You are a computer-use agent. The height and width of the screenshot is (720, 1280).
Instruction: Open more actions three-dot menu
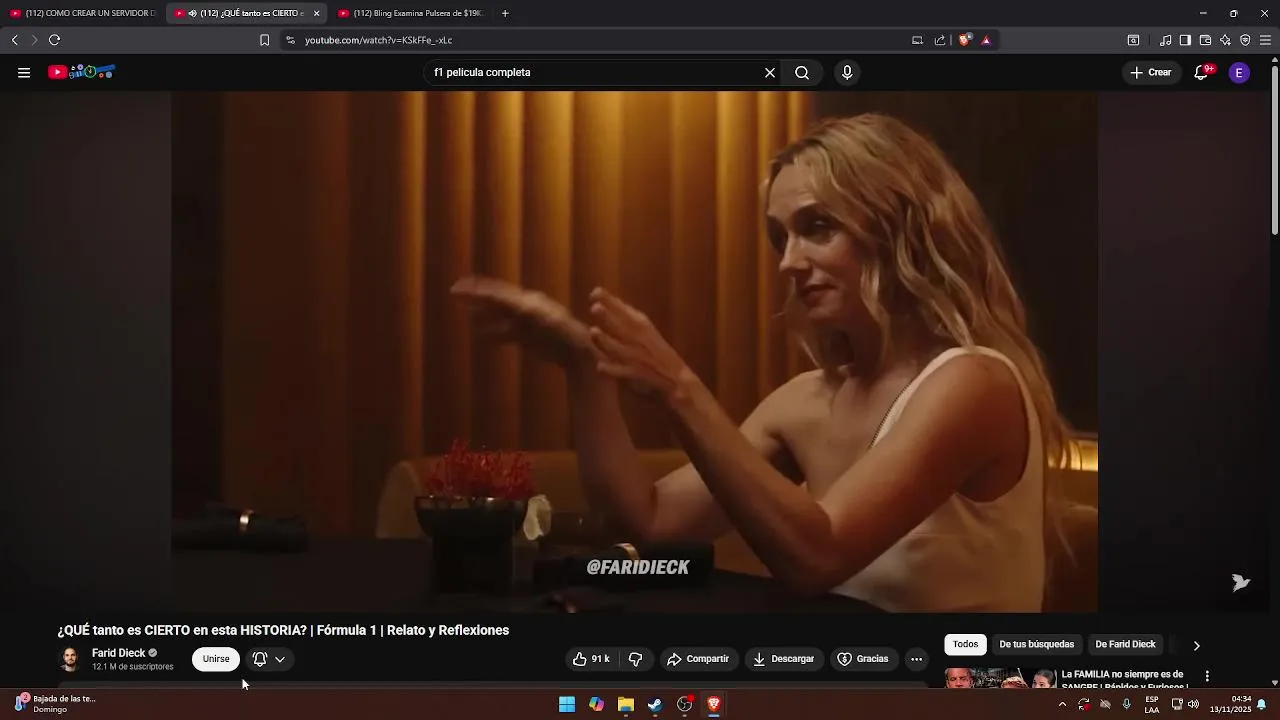pos(916,659)
